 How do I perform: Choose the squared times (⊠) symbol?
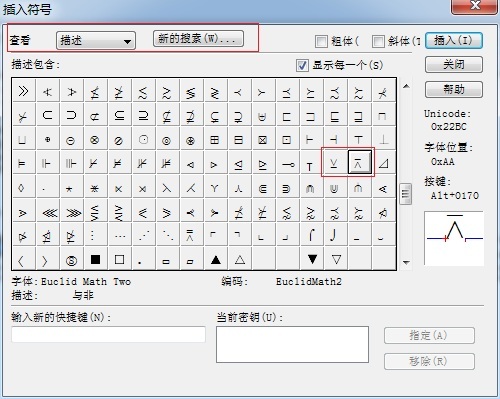(x=263, y=139)
